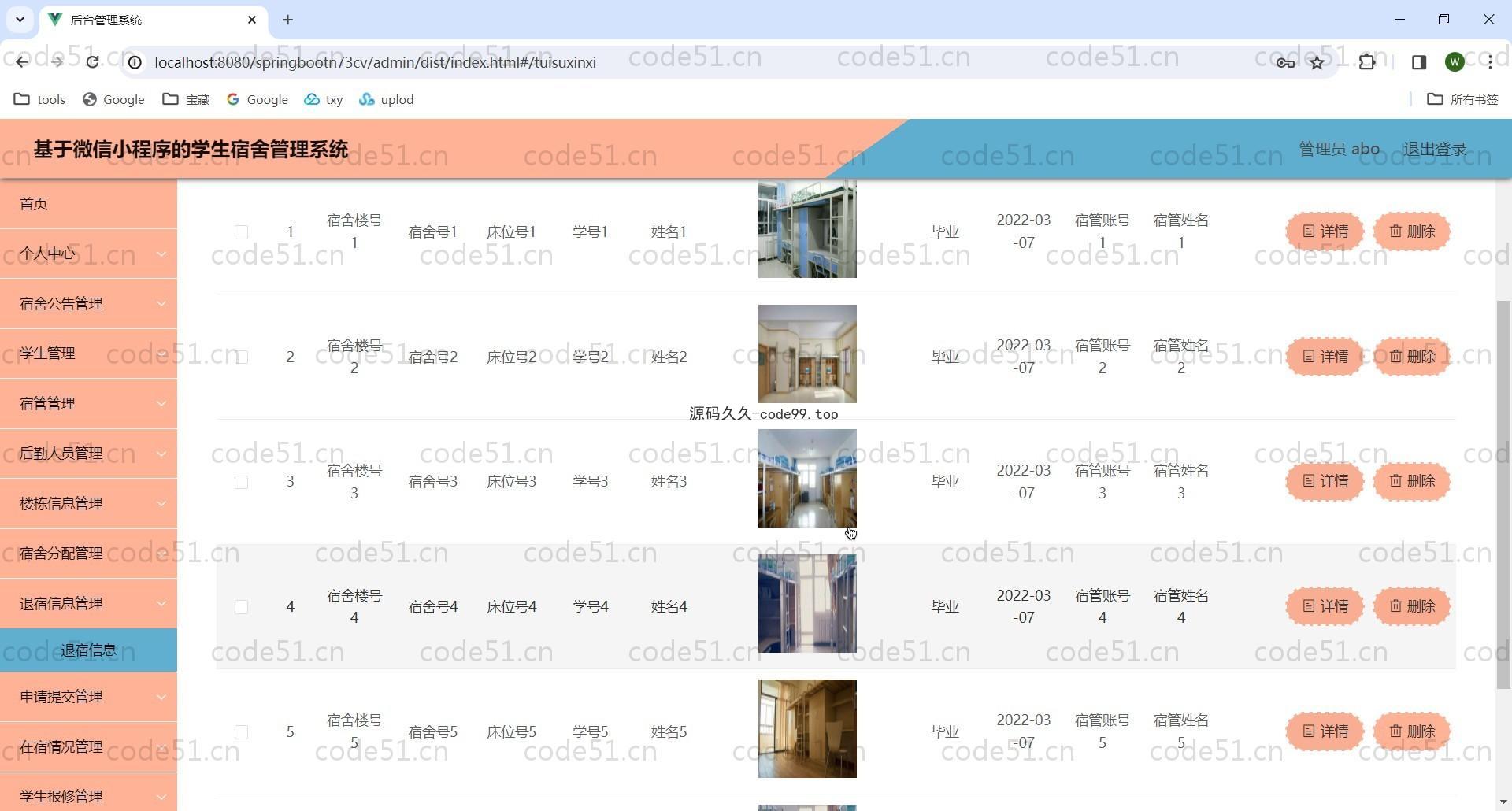Expand the 楼栋信息管理 sidebar menu
The image size is (1512, 811).
pyautogui.click(x=88, y=504)
